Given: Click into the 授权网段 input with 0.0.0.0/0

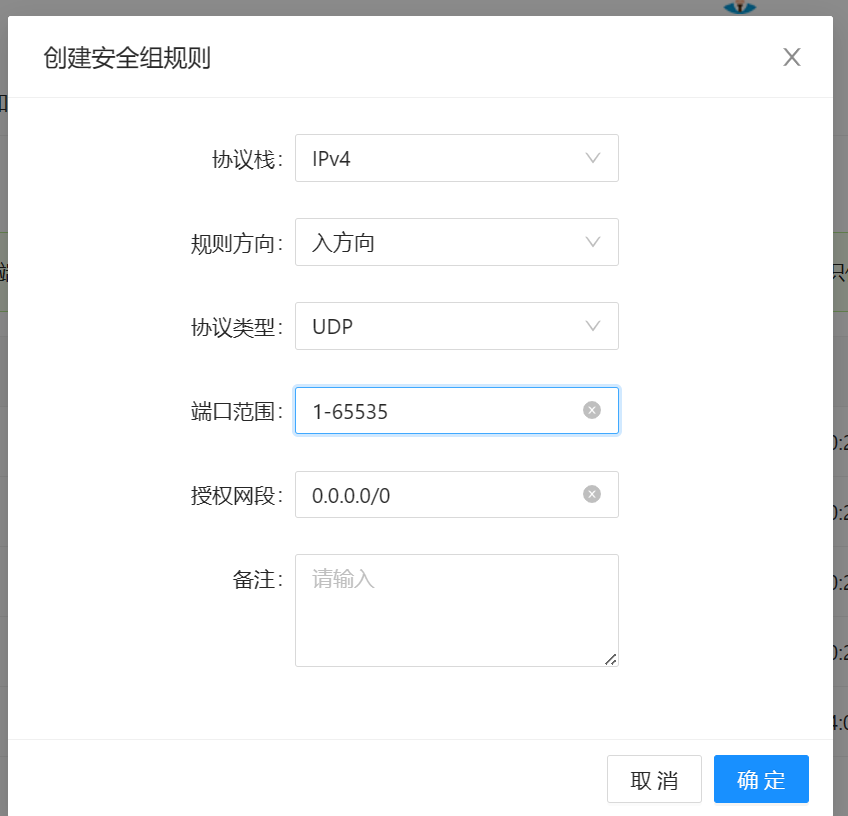Looking at the screenshot, I should [x=440, y=495].
